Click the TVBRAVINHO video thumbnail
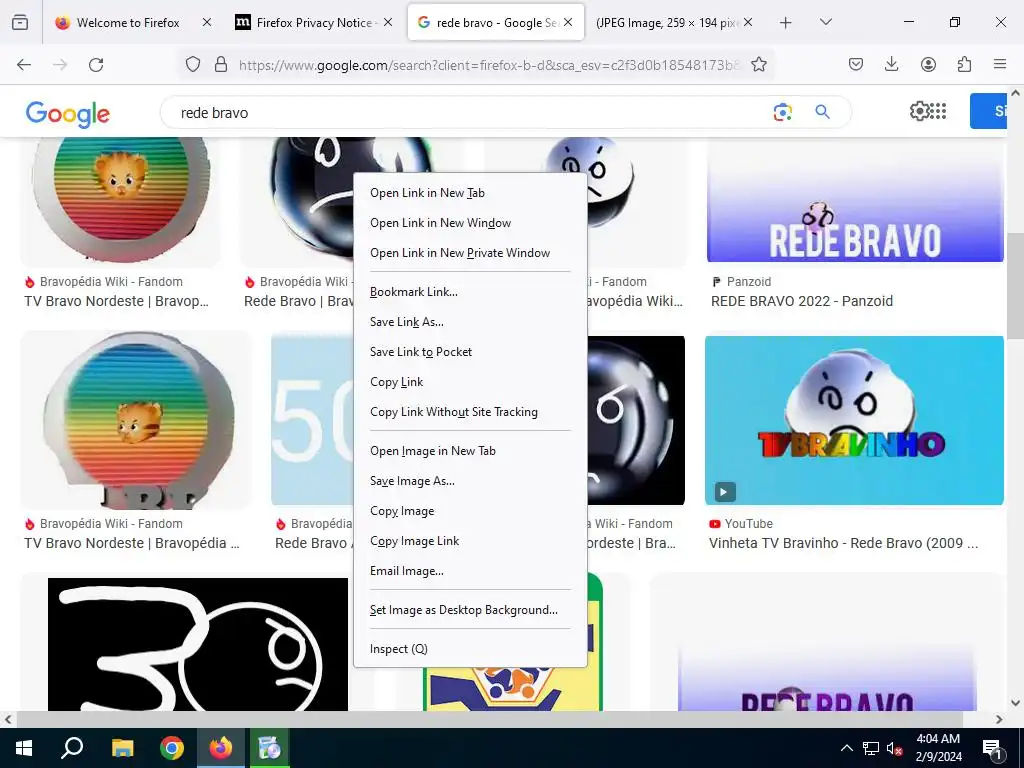The image size is (1024, 768). (854, 420)
